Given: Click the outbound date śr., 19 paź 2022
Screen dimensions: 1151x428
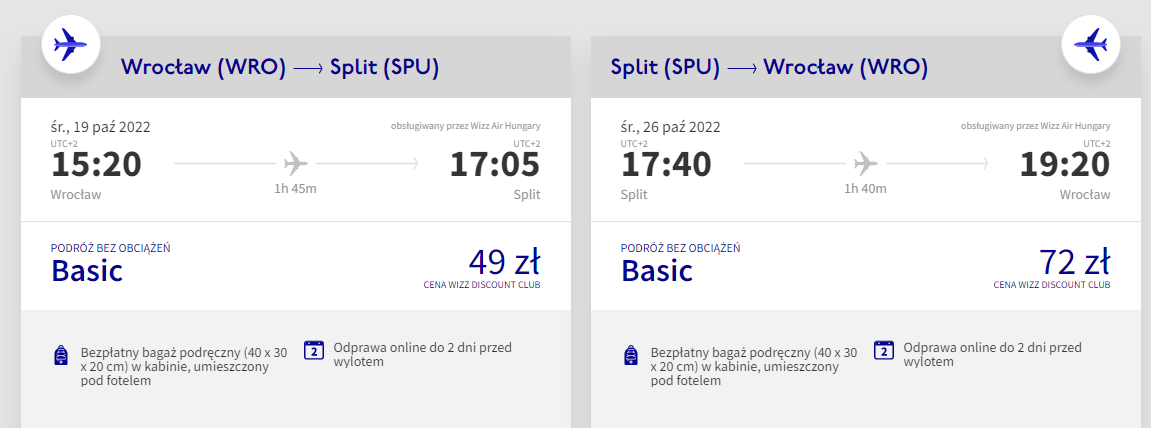Looking at the screenshot, I should tap(100, 127).
